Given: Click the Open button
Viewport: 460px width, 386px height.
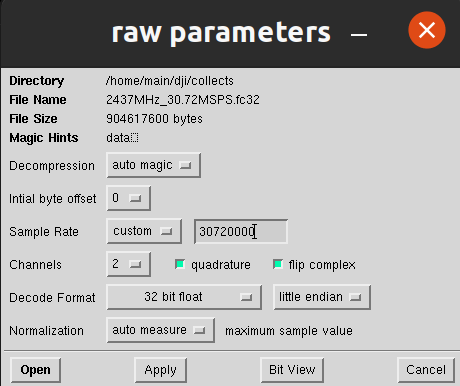Looking at the screenshot, I should pyautogui.click(x=35, y=370).
